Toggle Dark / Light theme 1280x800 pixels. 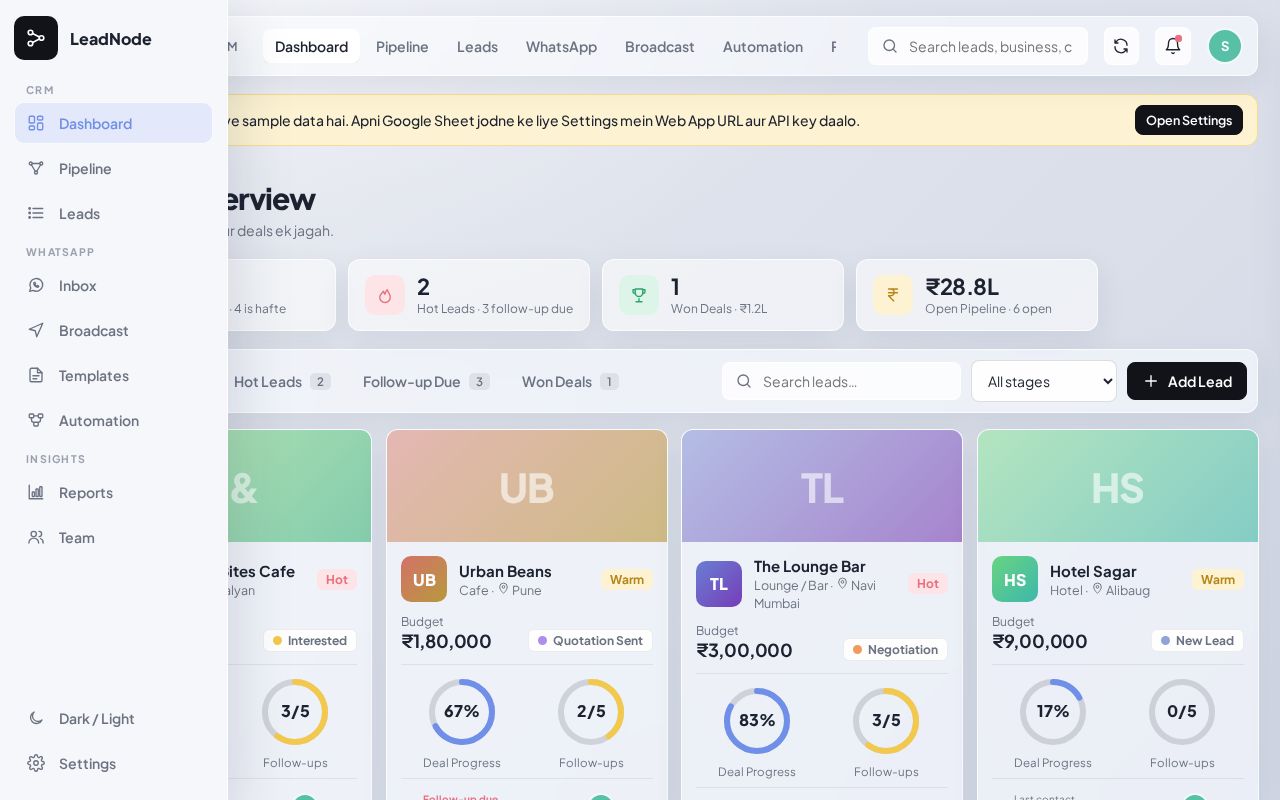click(x=113, y=718)
